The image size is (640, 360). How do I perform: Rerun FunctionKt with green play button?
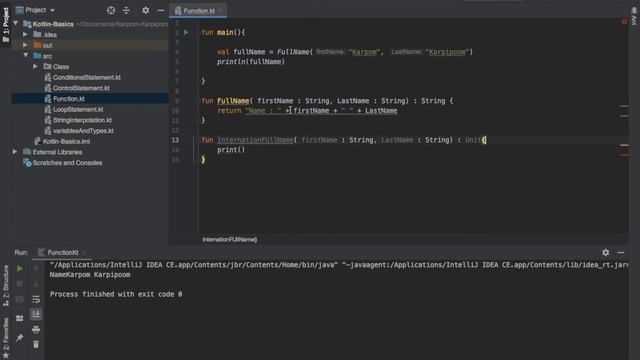pyautogui.click(x=20, y=269)
